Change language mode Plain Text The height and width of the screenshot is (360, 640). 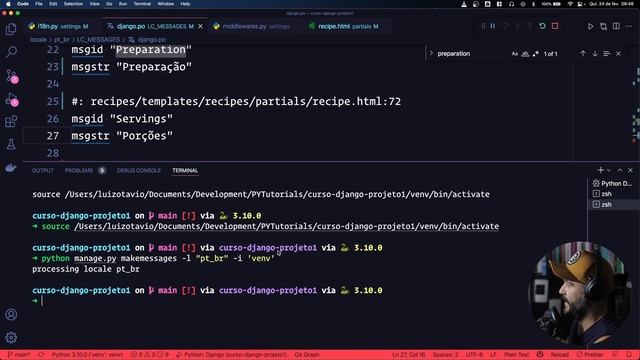[517, 355]
